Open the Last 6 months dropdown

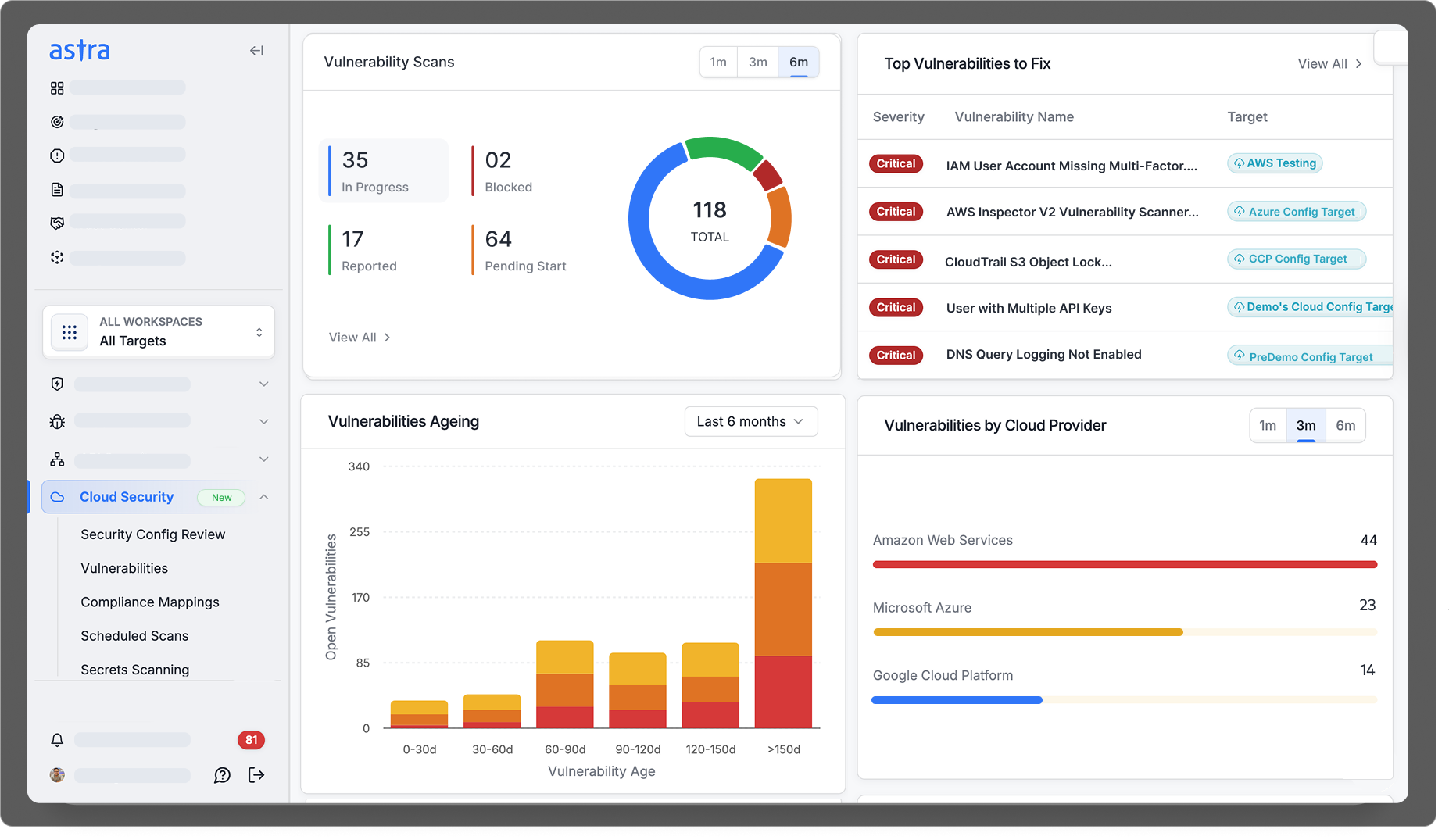[x=750, y=422]
